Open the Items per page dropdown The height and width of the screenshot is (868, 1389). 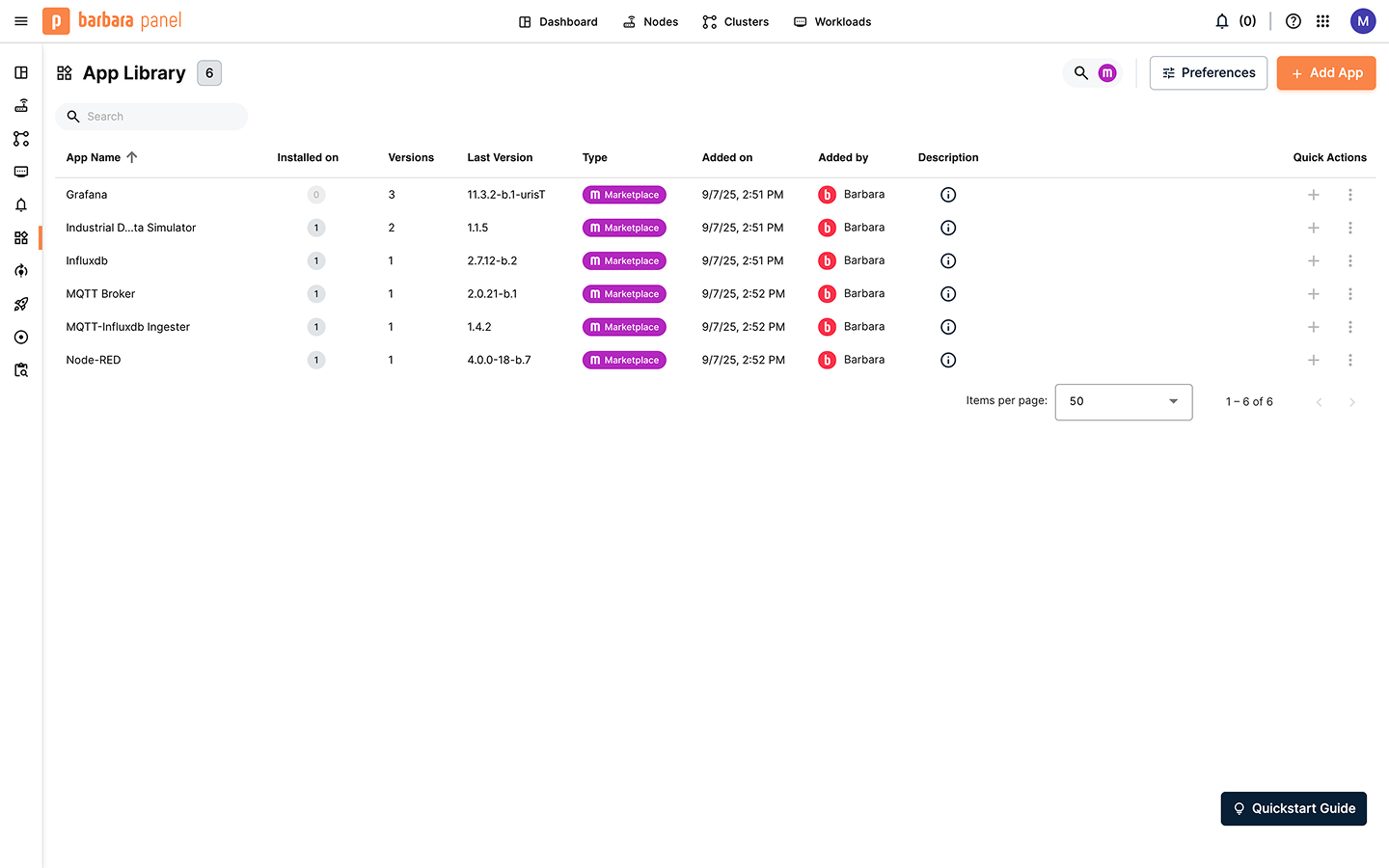pyautogui.click(x=1123, y=402)
